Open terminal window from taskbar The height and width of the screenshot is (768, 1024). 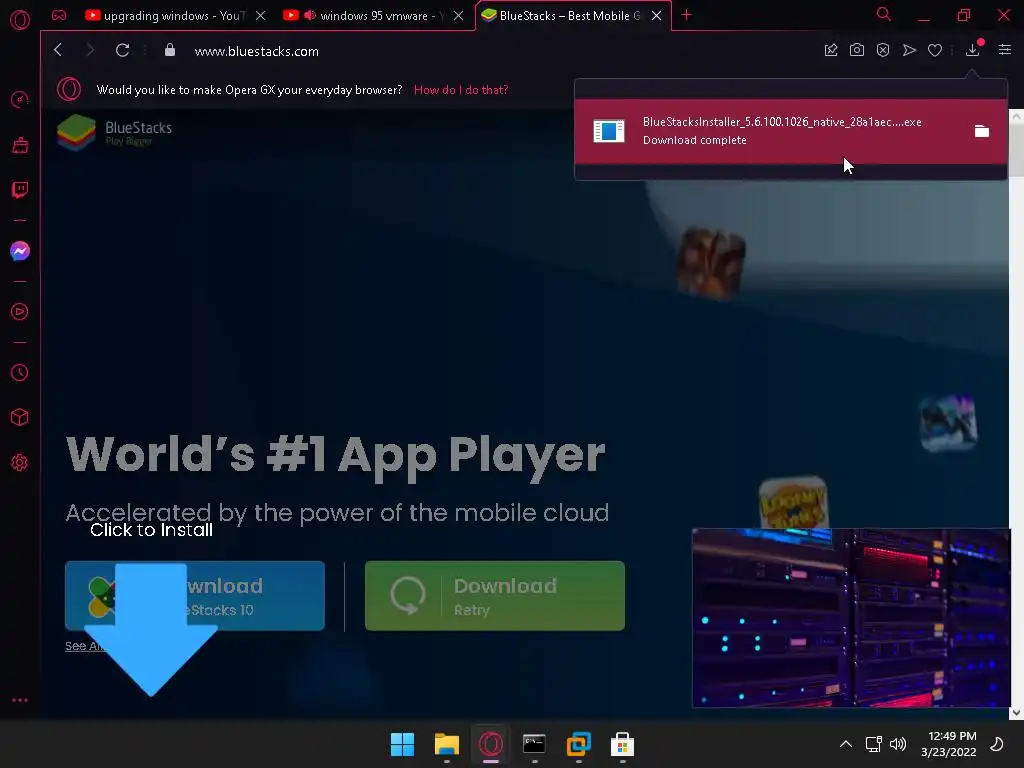(x=534, y=744)
